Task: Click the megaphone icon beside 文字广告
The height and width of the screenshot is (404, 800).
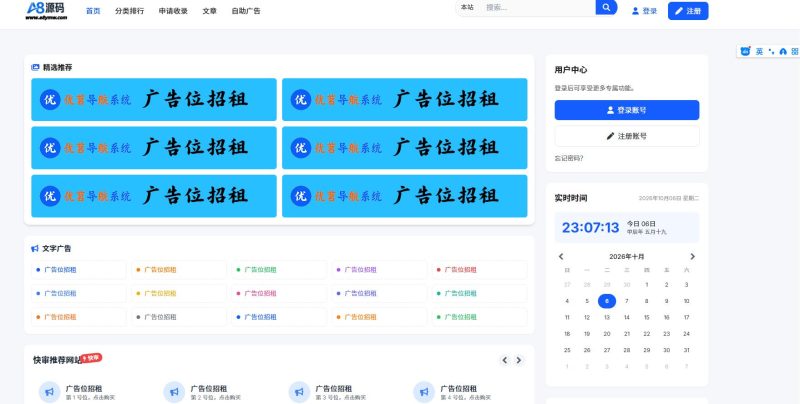Action: 35,248
